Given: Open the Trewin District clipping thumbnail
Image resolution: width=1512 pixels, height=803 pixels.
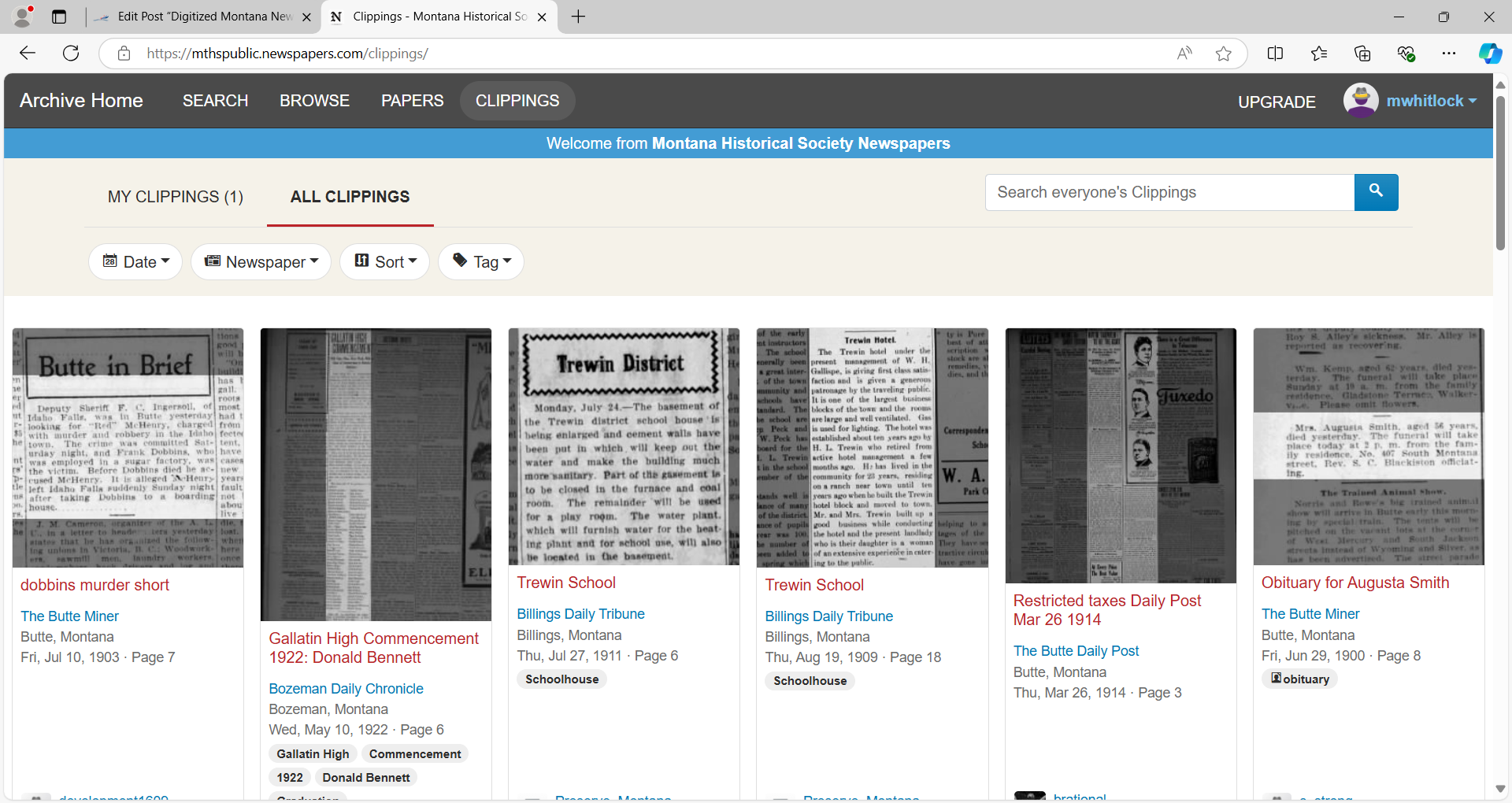Looking at the screenshot, I should tap(623, 446).
